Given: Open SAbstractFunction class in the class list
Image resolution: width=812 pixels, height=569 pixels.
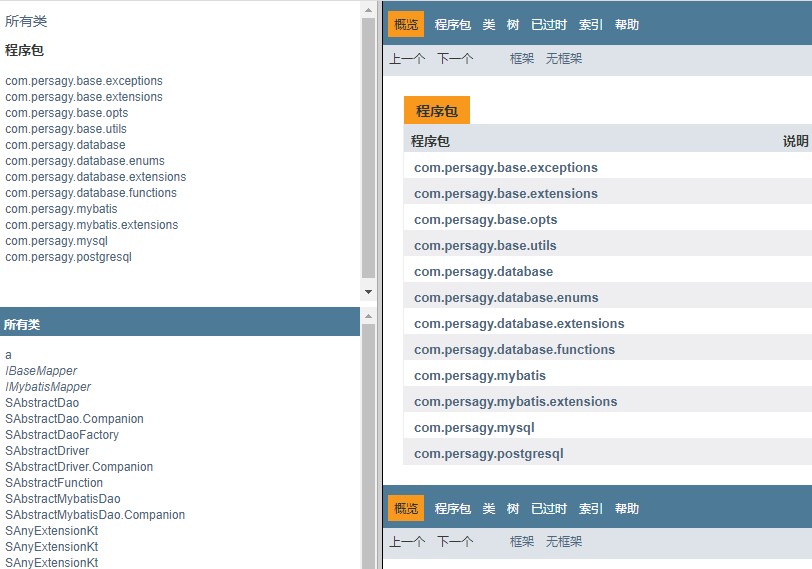Looking at the screenshot, I should point(54,483).
